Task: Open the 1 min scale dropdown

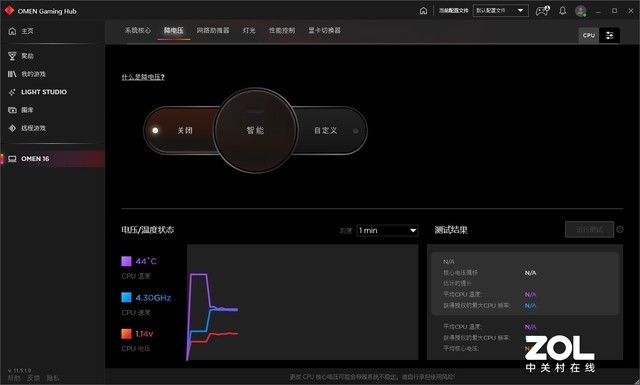Action: (387, 231)
